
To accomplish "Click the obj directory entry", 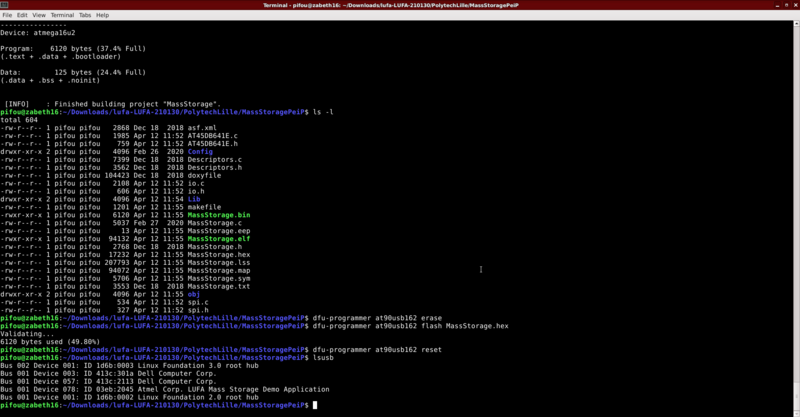I will pos(194,295).
